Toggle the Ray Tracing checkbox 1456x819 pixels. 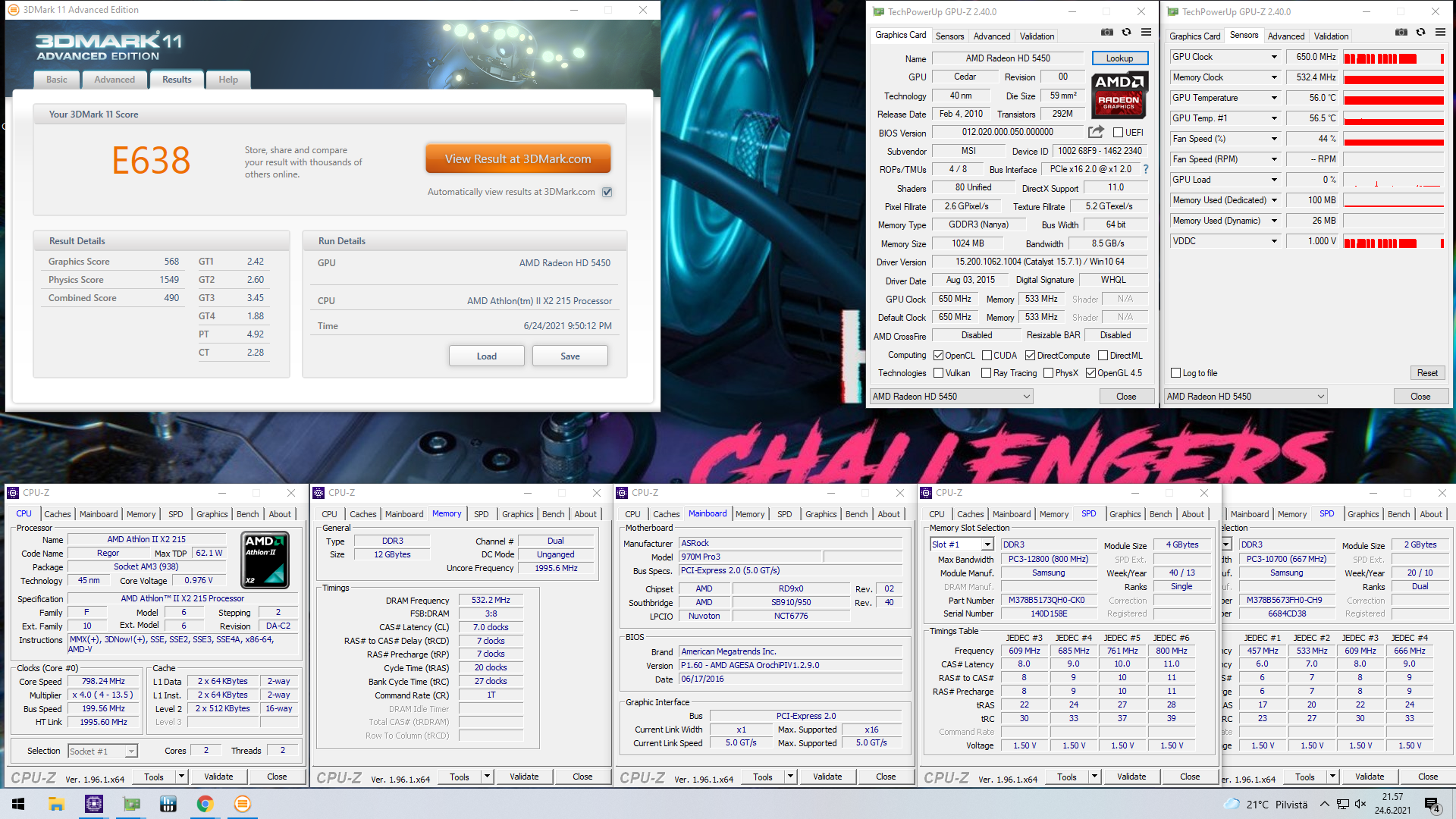[986, 373]
